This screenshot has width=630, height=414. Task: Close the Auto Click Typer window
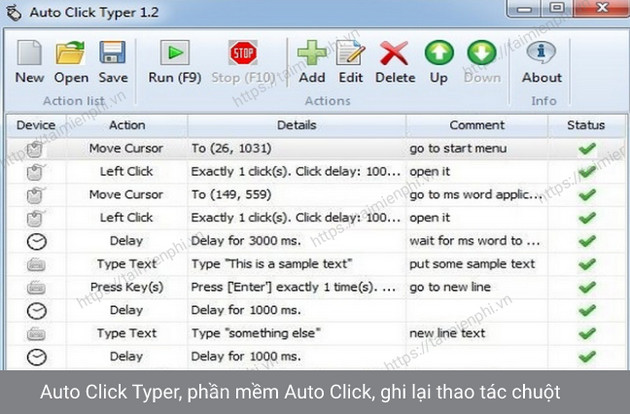pos(601,9)
